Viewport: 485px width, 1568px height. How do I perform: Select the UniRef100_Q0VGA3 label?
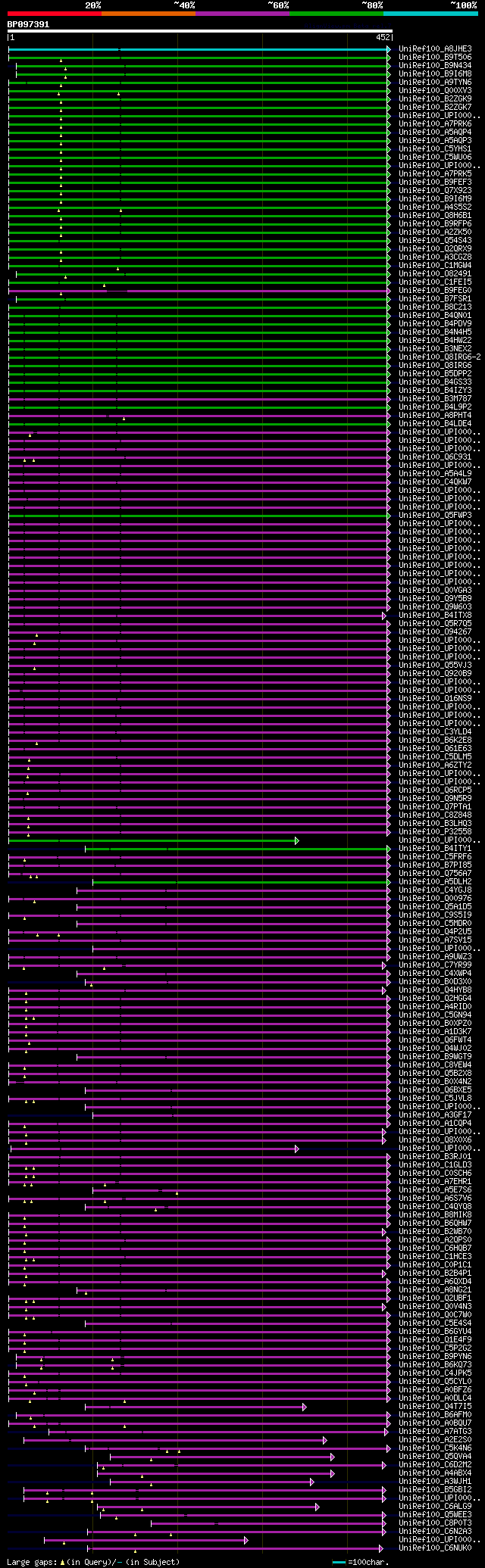[x=435, y=591]
